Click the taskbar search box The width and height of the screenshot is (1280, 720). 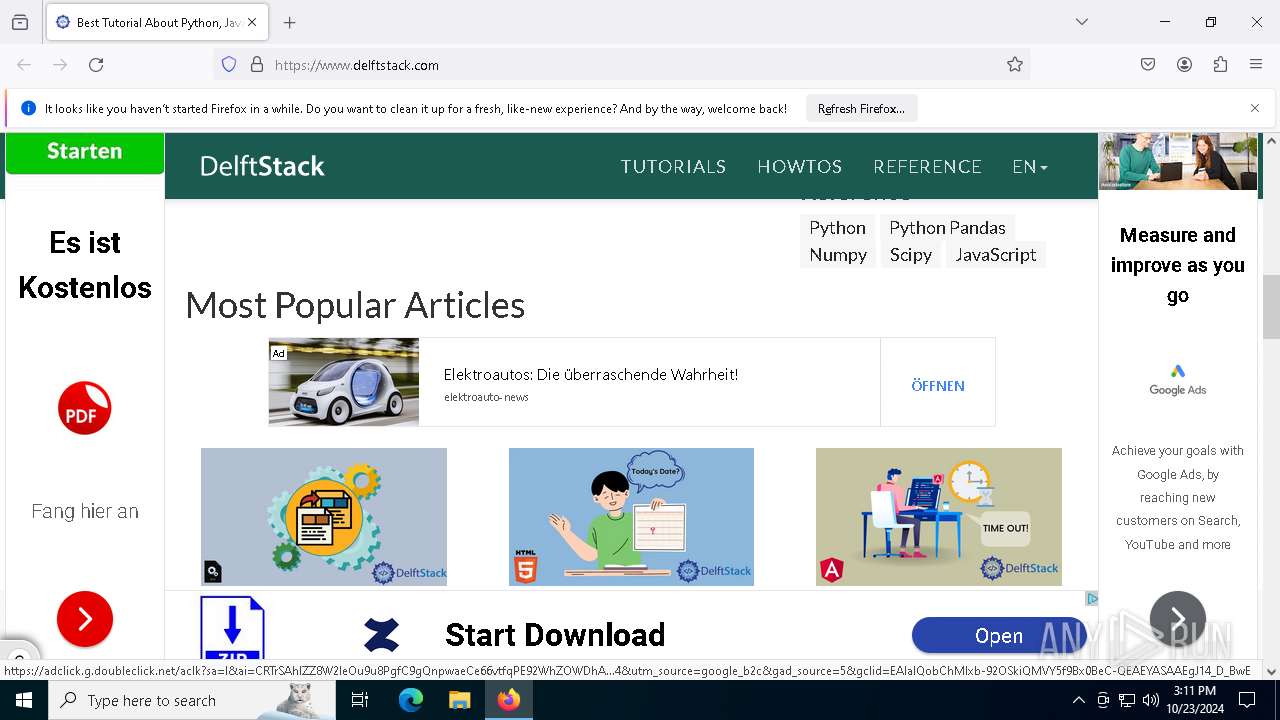[192, 700]
